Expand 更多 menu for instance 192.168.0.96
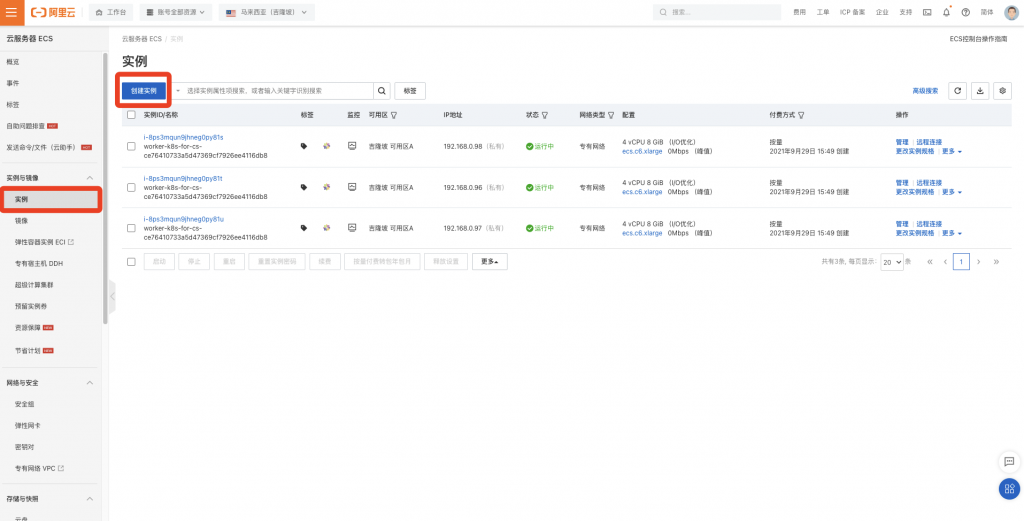 [952, 192]
